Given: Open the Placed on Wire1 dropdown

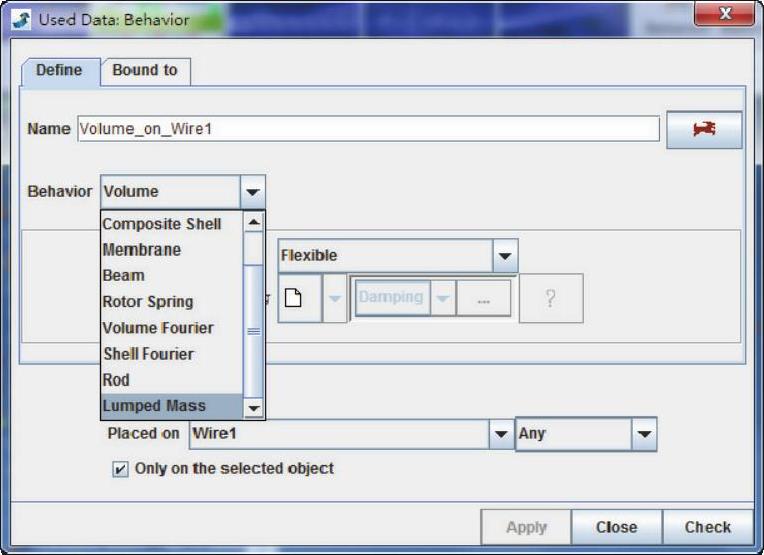Looking at the screenshot, I should (x=501, y=434).
